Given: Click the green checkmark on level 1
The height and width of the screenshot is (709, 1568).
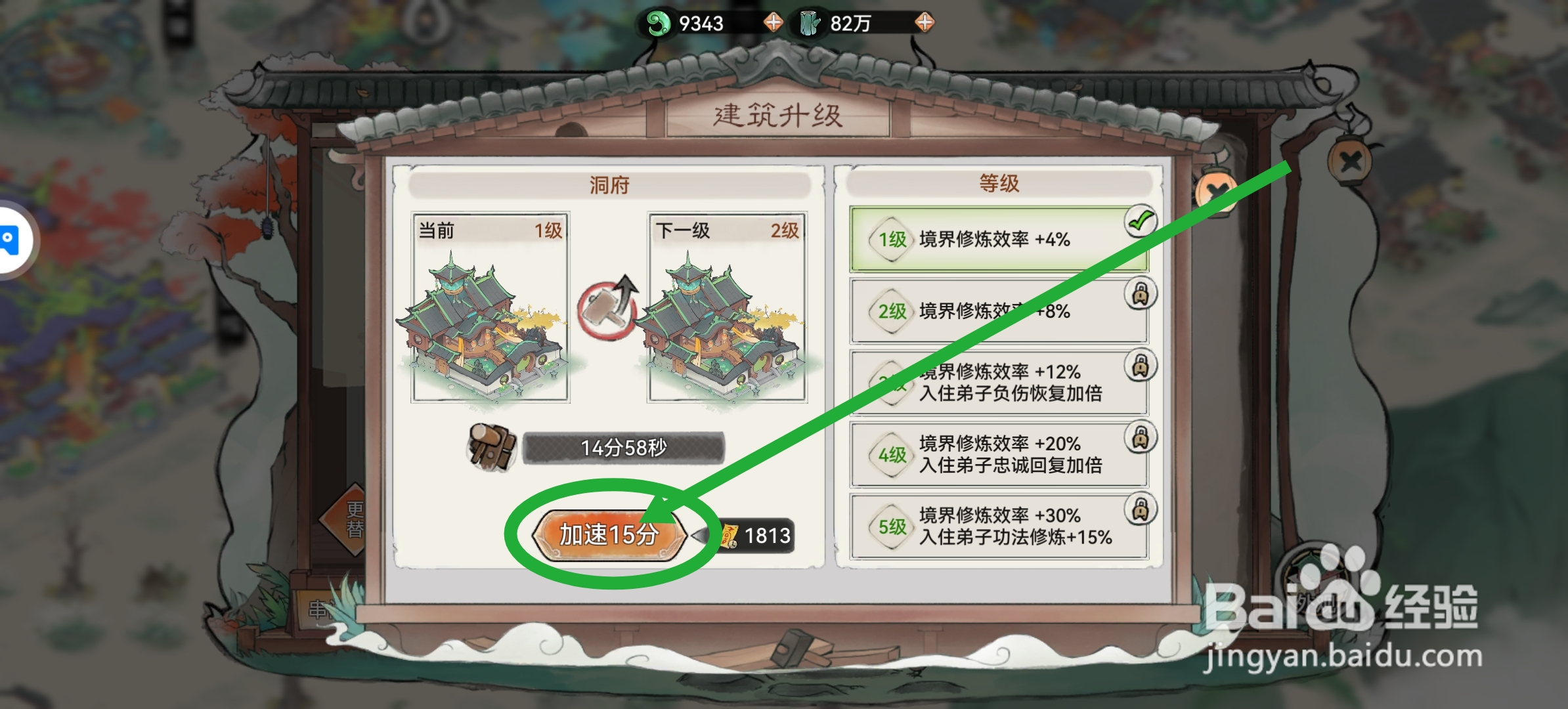Looking at the screenshot, I should [x=1141, y=221].
